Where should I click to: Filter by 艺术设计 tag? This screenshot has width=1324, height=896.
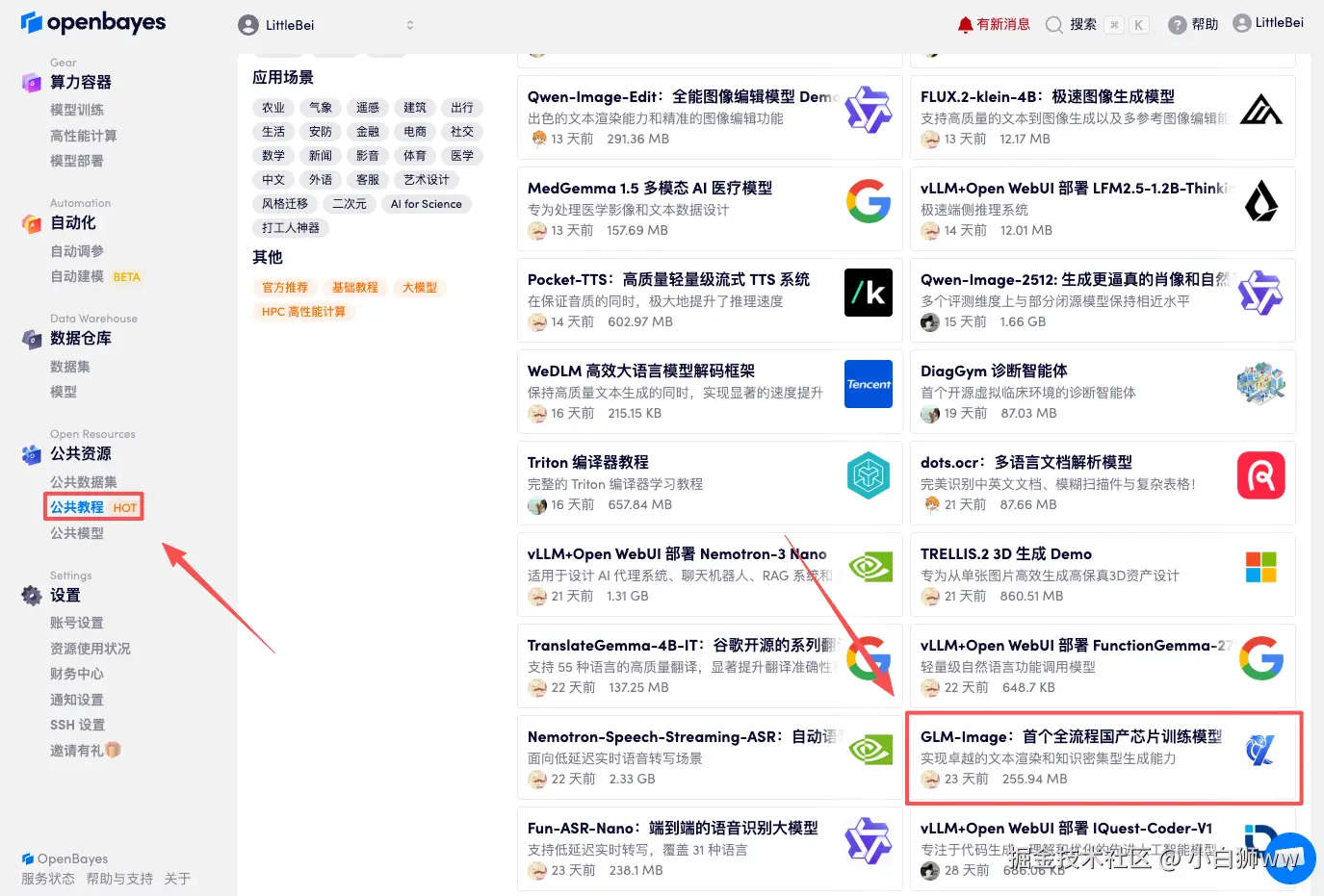point(427,180)
